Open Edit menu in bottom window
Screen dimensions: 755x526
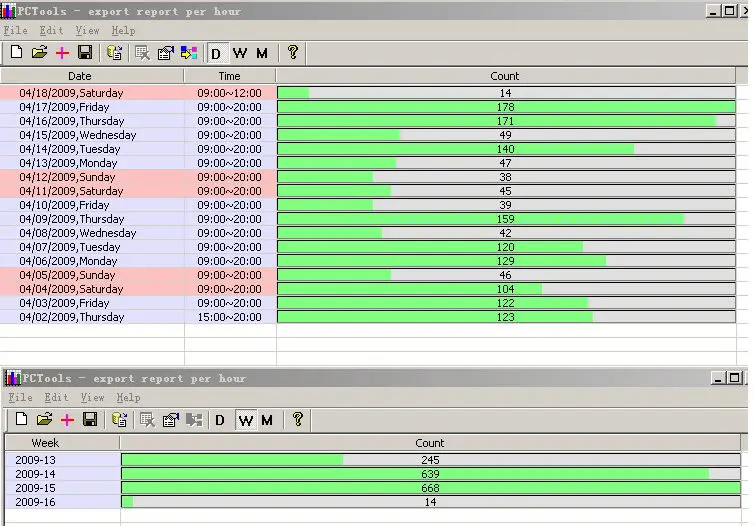pos(56,397)
